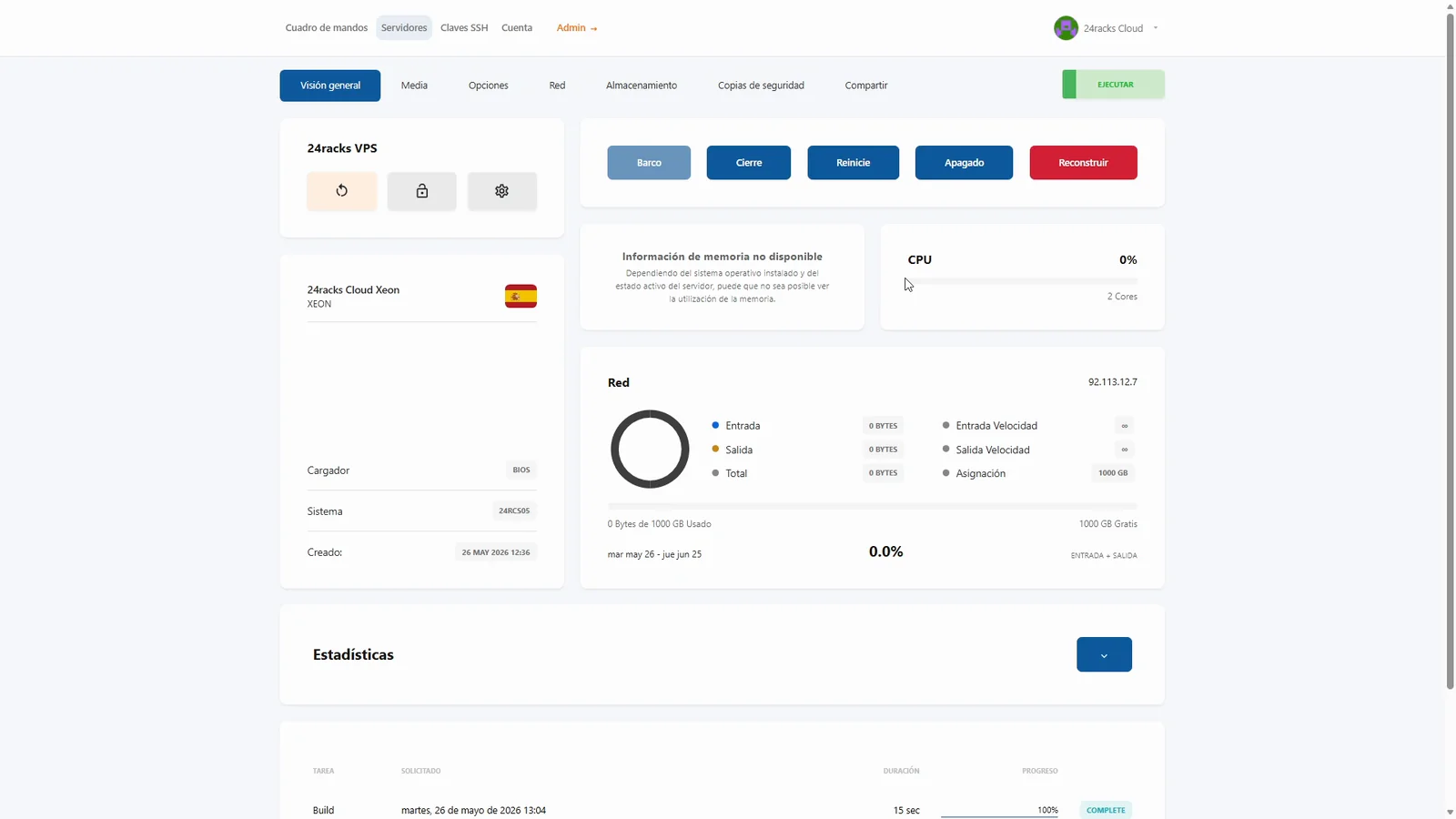Click the 0.0% usage percentage
Image resolution: width=1456 pixels, height=819 pixels.
pos(886,551)
